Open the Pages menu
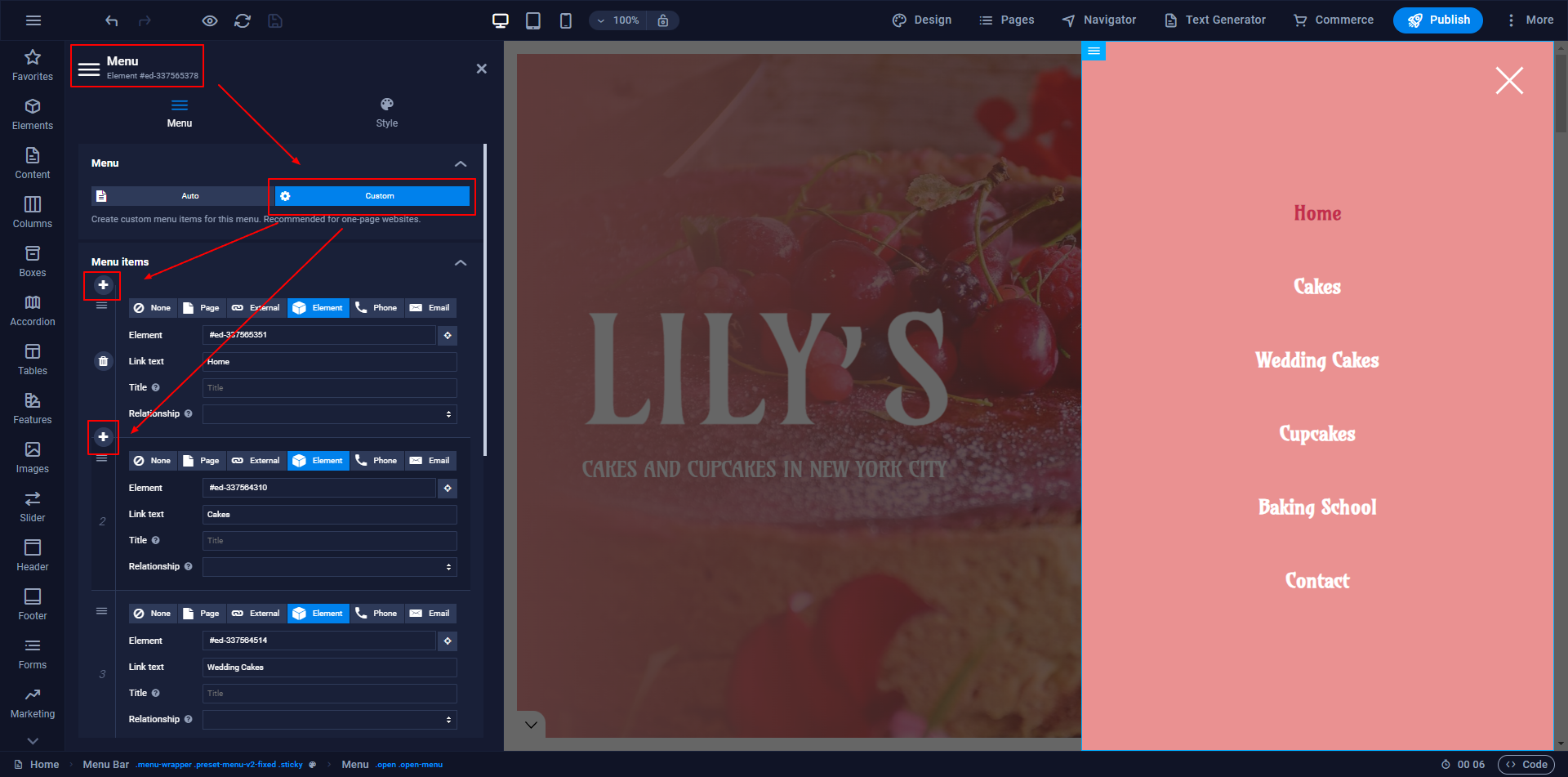Screen dimensions: 1568x777 (1006, 20)
